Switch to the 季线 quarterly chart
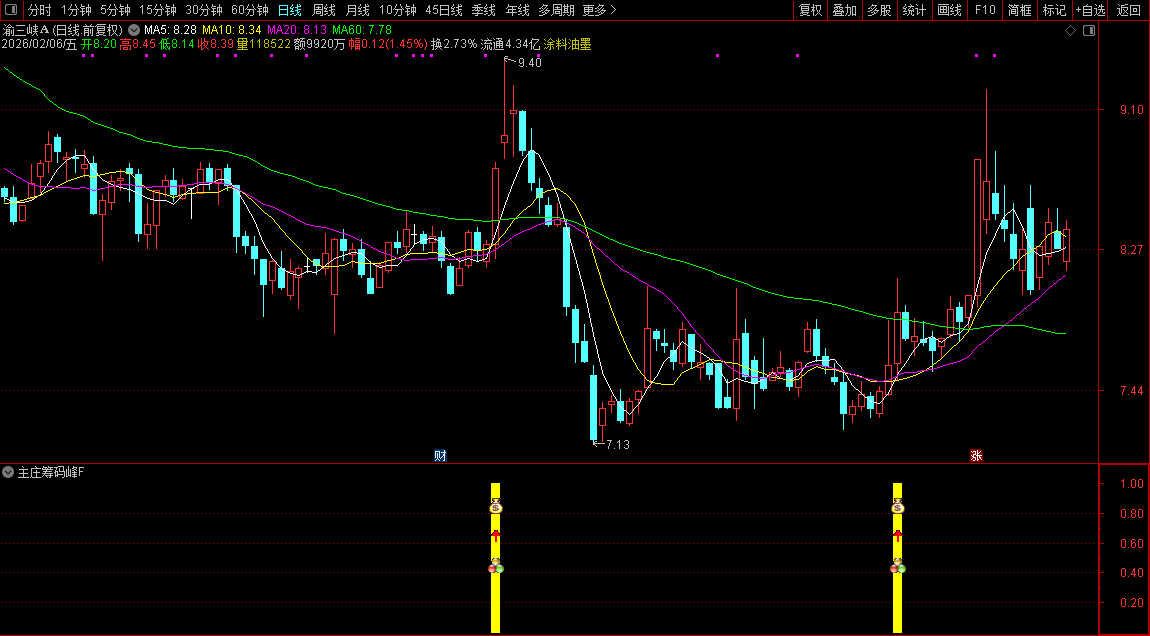This screenshot has width=1150, height=636. pyautogui.click(x=483, y=10)
